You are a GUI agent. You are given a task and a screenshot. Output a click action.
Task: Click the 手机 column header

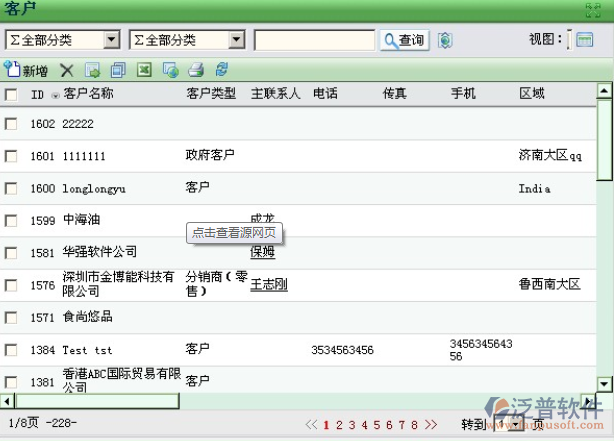point(463,94)
